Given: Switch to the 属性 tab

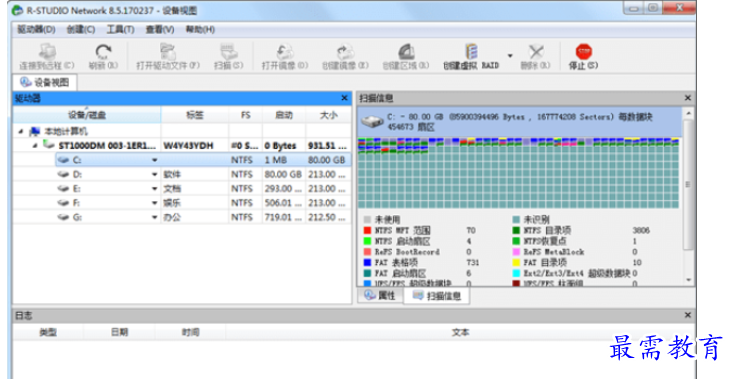Looking at the screenshot, I should (x=380, y=296).
